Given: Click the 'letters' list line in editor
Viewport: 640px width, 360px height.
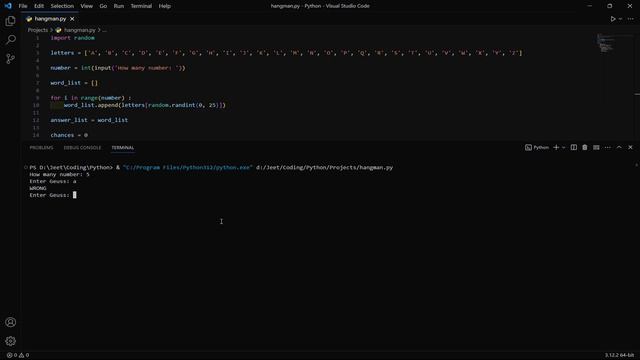Looking at the screenshot, I should (286, 53).
